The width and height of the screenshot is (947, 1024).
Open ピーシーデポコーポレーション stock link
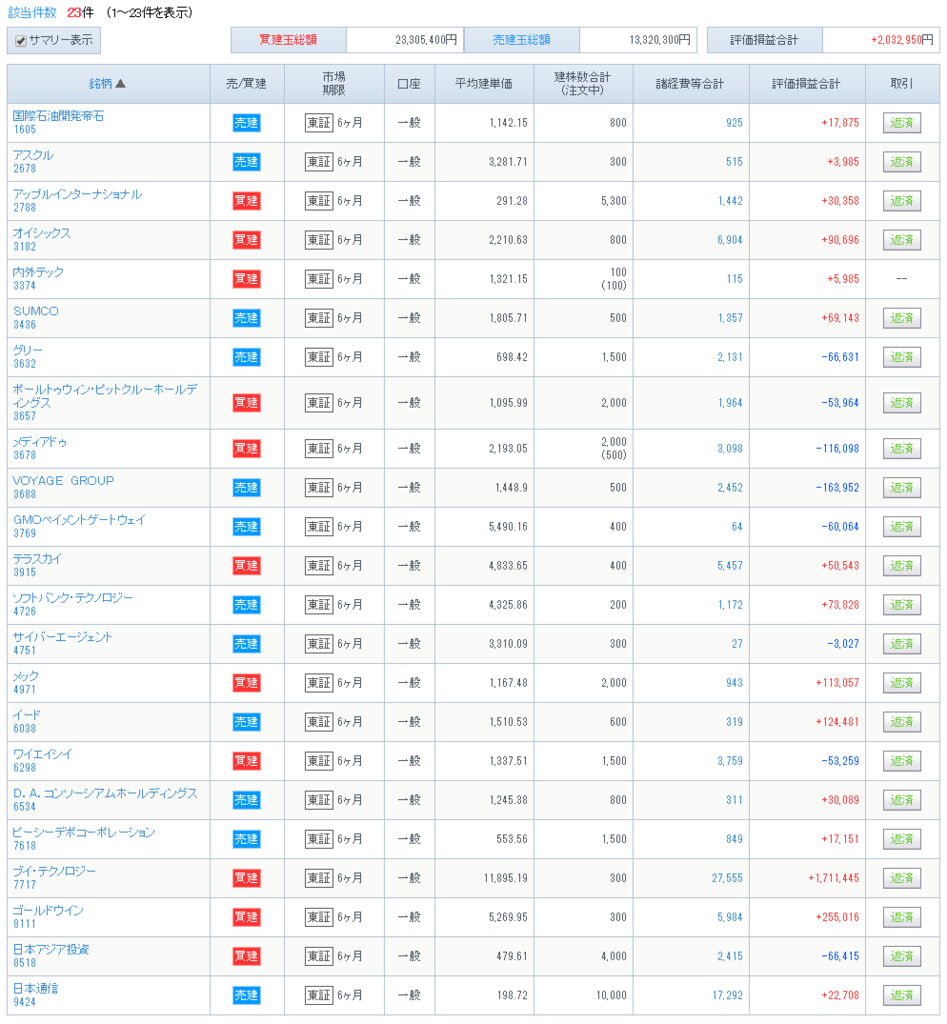pos(84,832)
